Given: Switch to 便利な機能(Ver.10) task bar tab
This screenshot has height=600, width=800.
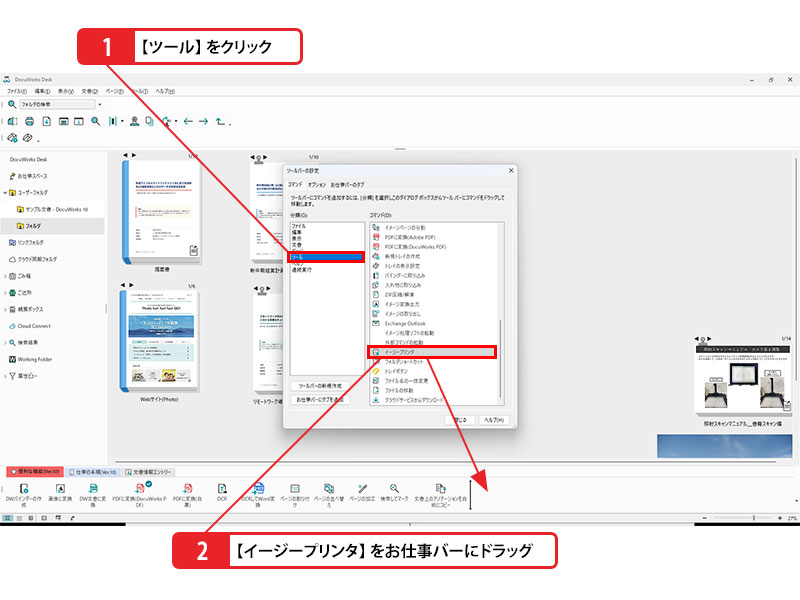Looking at the screenshot, I should [35, 471].
